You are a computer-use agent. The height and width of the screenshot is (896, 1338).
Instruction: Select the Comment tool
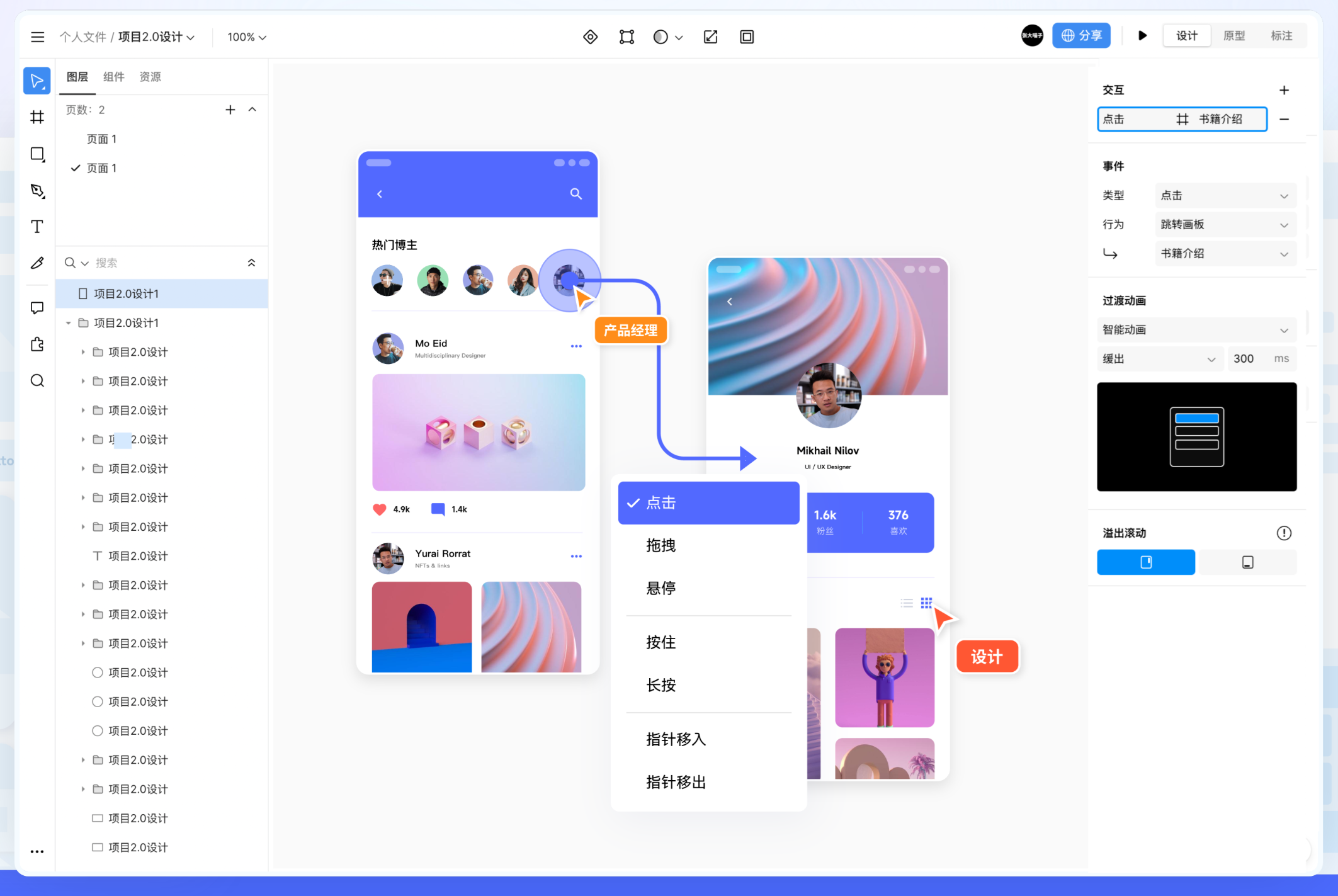tap(37, 308)
